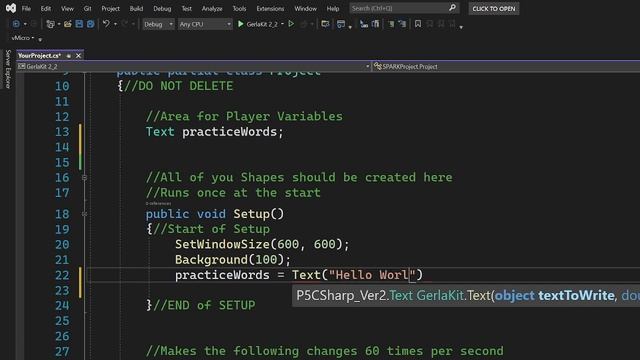Open the Test menu

click(187, 9)
